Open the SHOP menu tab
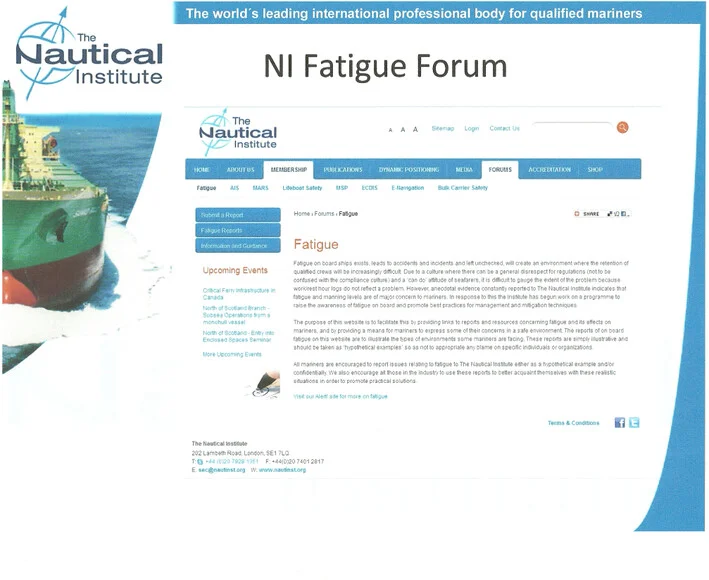 tap(595, 170)
